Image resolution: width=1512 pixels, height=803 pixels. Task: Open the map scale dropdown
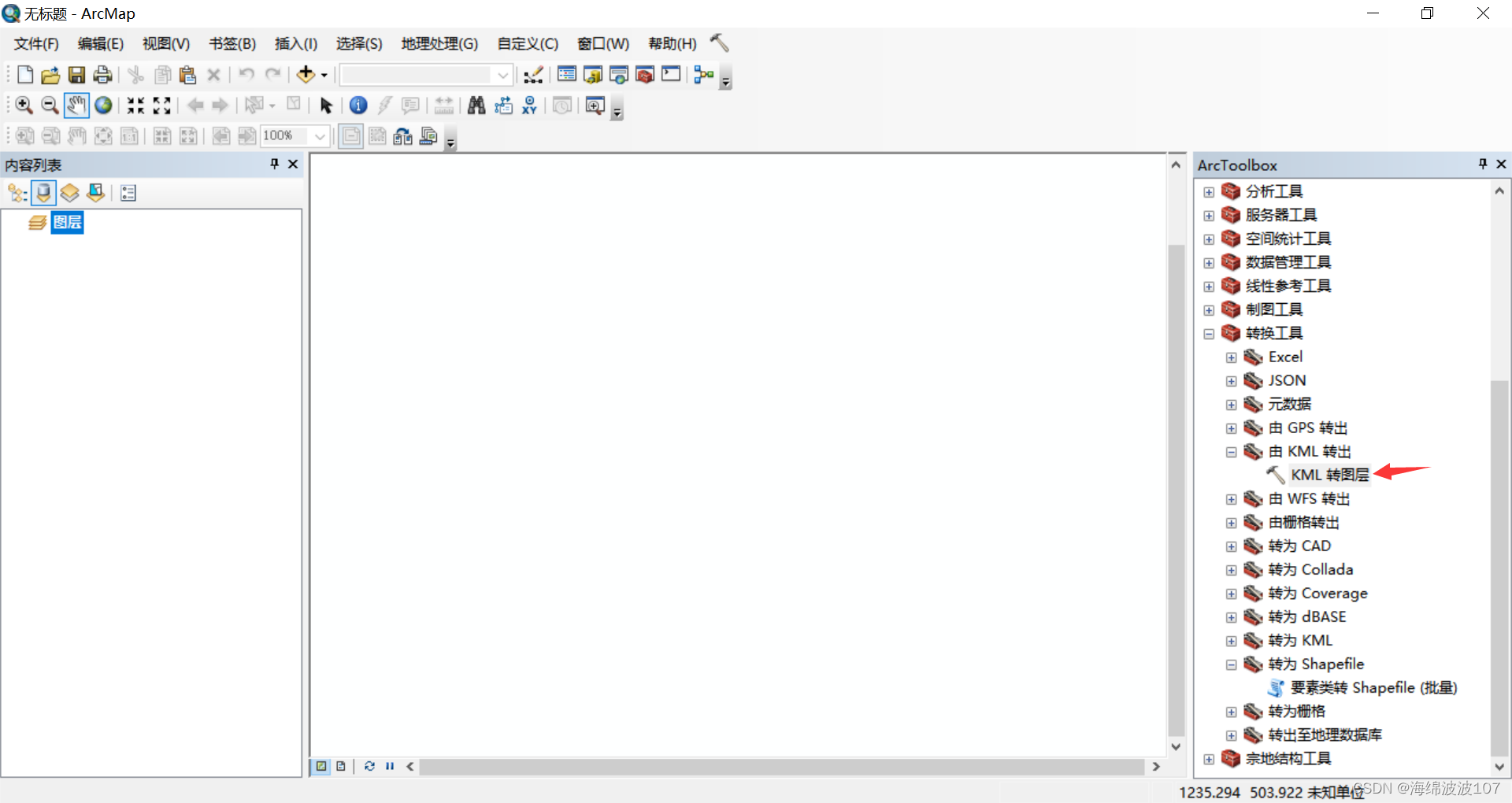pyautogui.click(x=502, y=75)
